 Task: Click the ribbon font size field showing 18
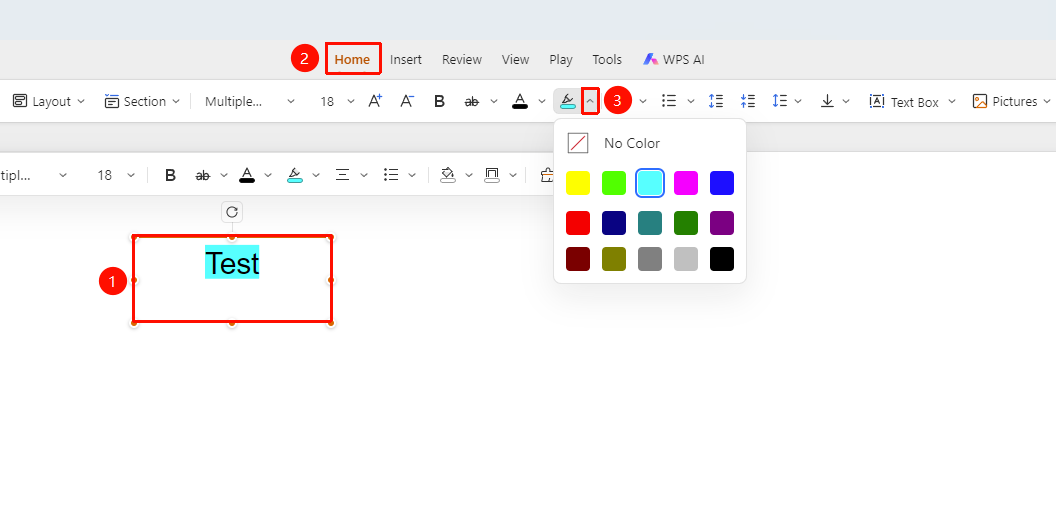pyautogui.click(x=327, y=102)
